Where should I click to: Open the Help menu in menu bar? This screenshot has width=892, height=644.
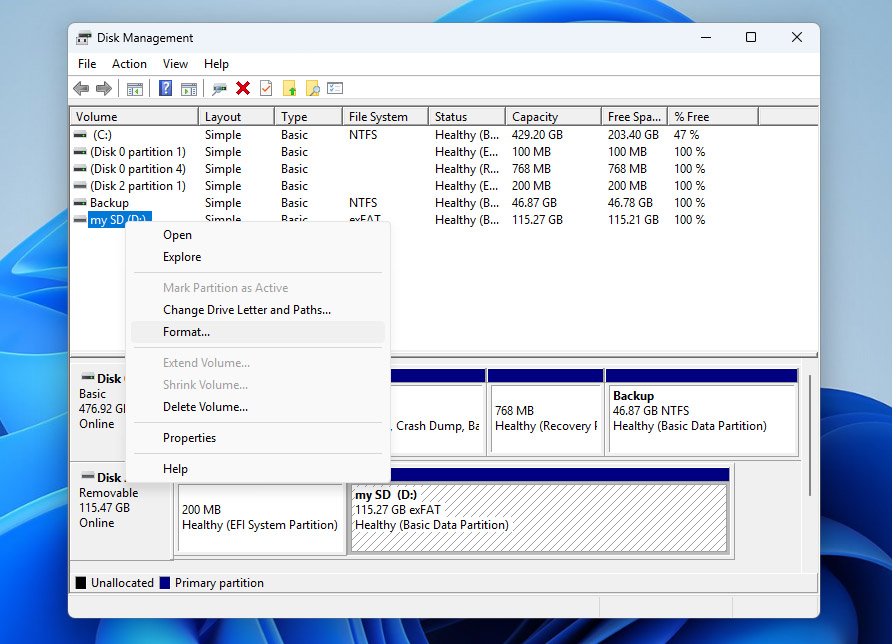click(216, 64)
